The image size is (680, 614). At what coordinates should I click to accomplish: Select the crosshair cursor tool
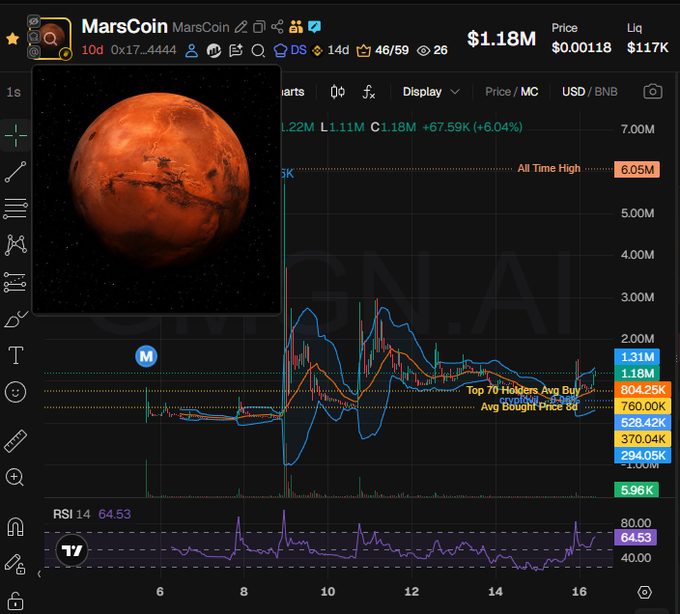coord(16,135)
